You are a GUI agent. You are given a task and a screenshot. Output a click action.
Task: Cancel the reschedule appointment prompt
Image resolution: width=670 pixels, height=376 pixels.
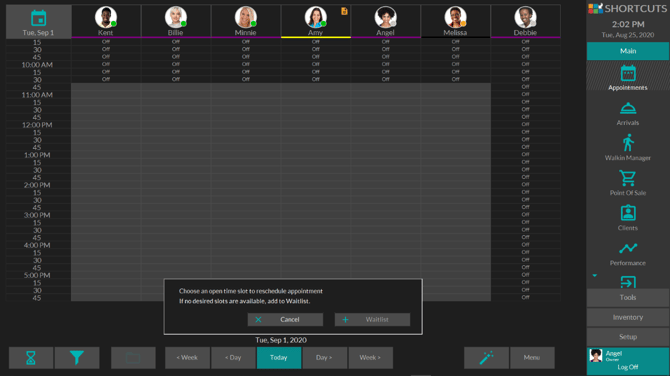click(x=285, y=320)
